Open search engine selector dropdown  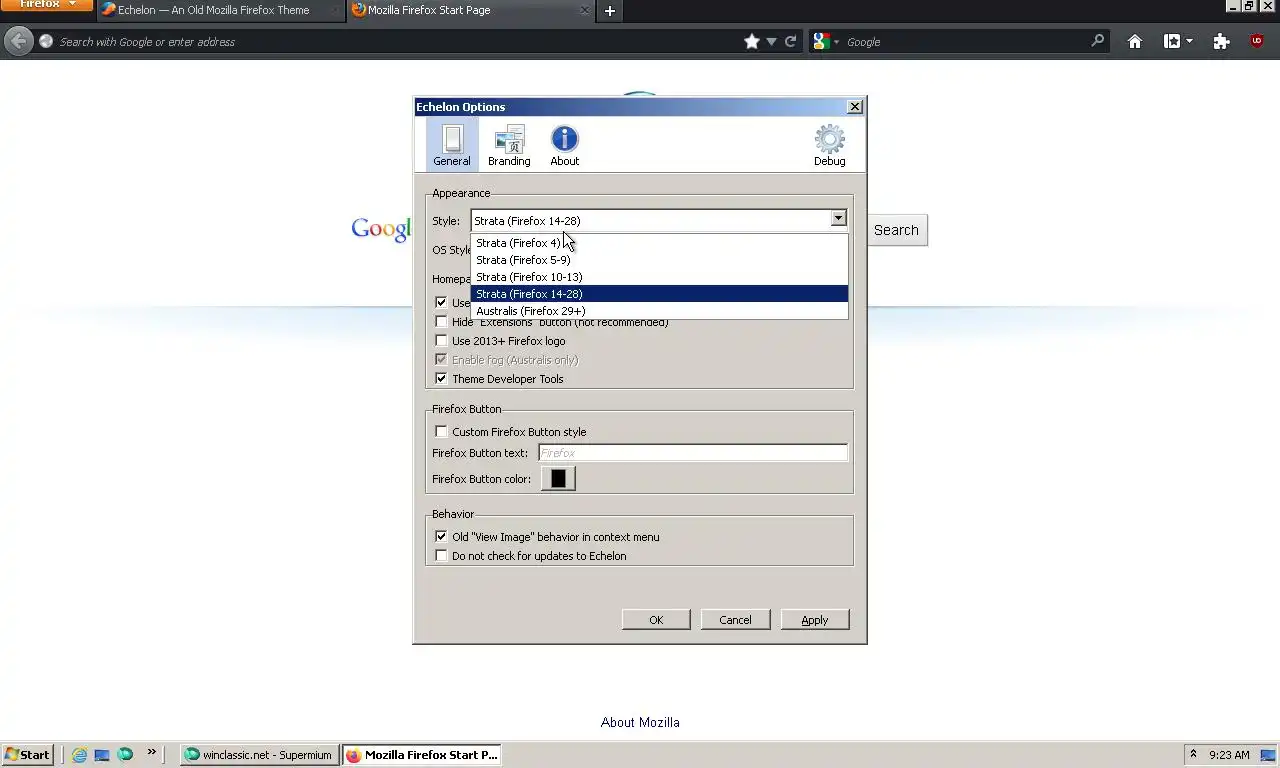point(827,41)
